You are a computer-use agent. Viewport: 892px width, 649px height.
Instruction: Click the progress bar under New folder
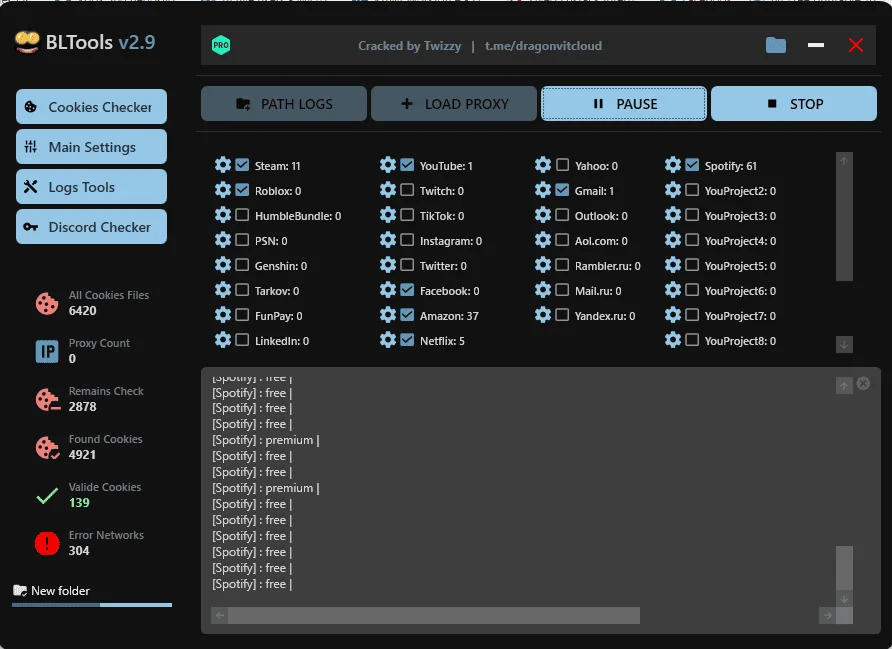click(x=92, y=605)
